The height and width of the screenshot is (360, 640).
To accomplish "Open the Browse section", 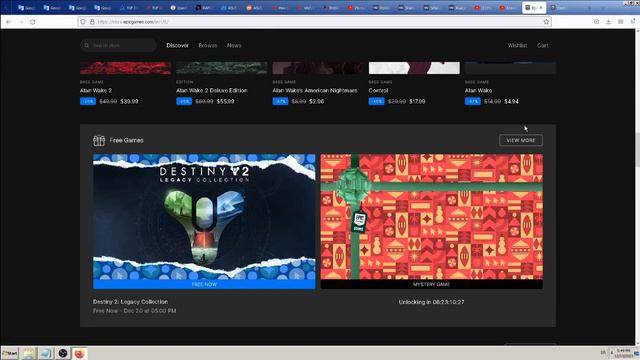I will (208, 45).
